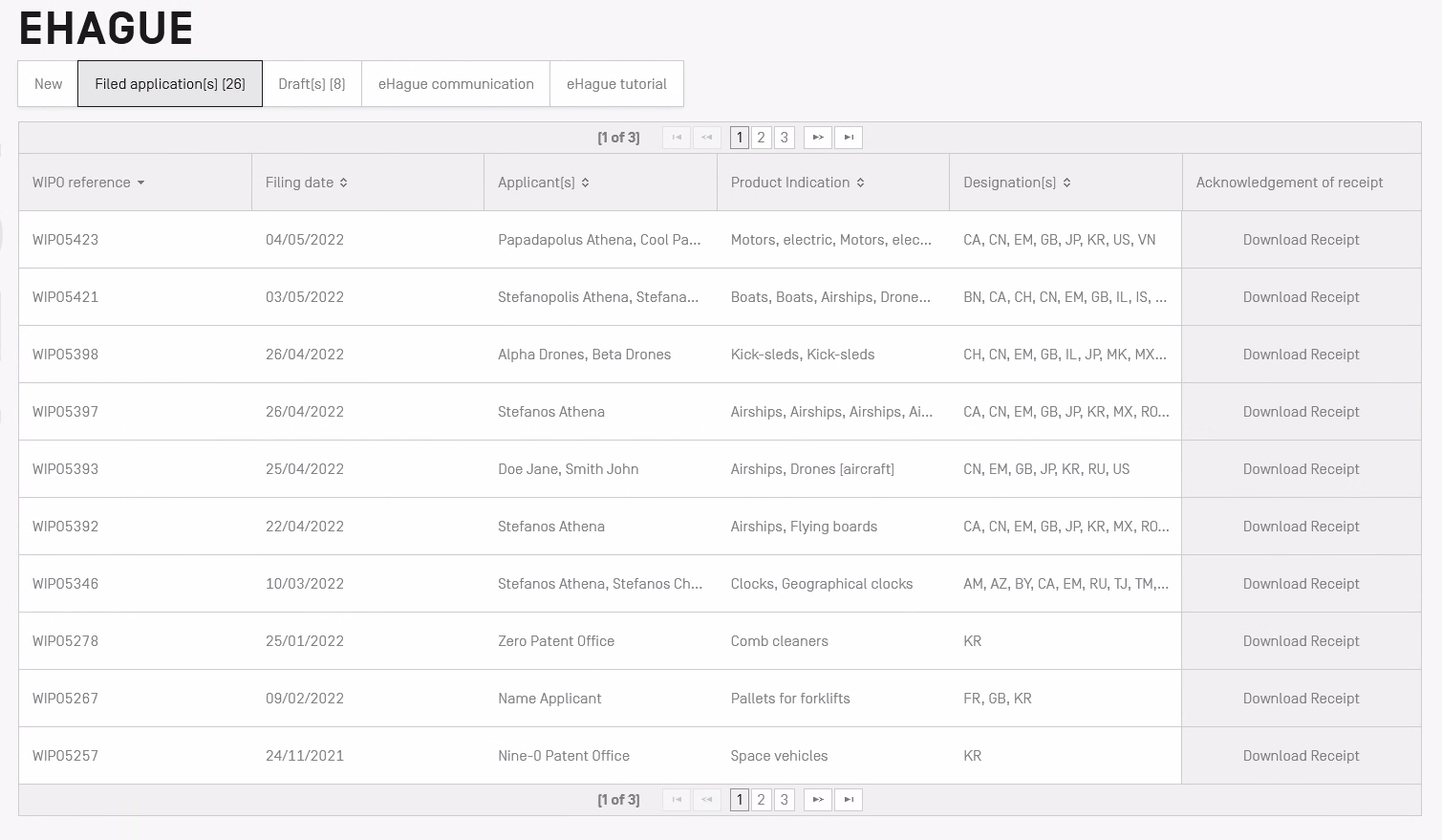Click previous page icon in bottom paginator
Image resolution: width=1442 pixels, height=840 pixels.
(x=707, y=800)
